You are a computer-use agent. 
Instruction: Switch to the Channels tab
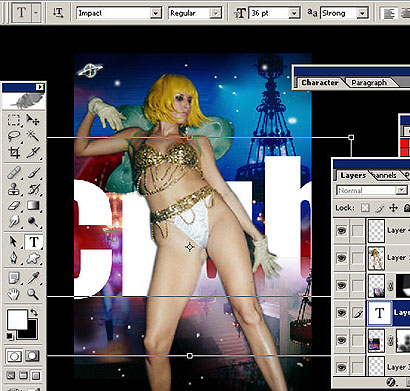[384, 175]
